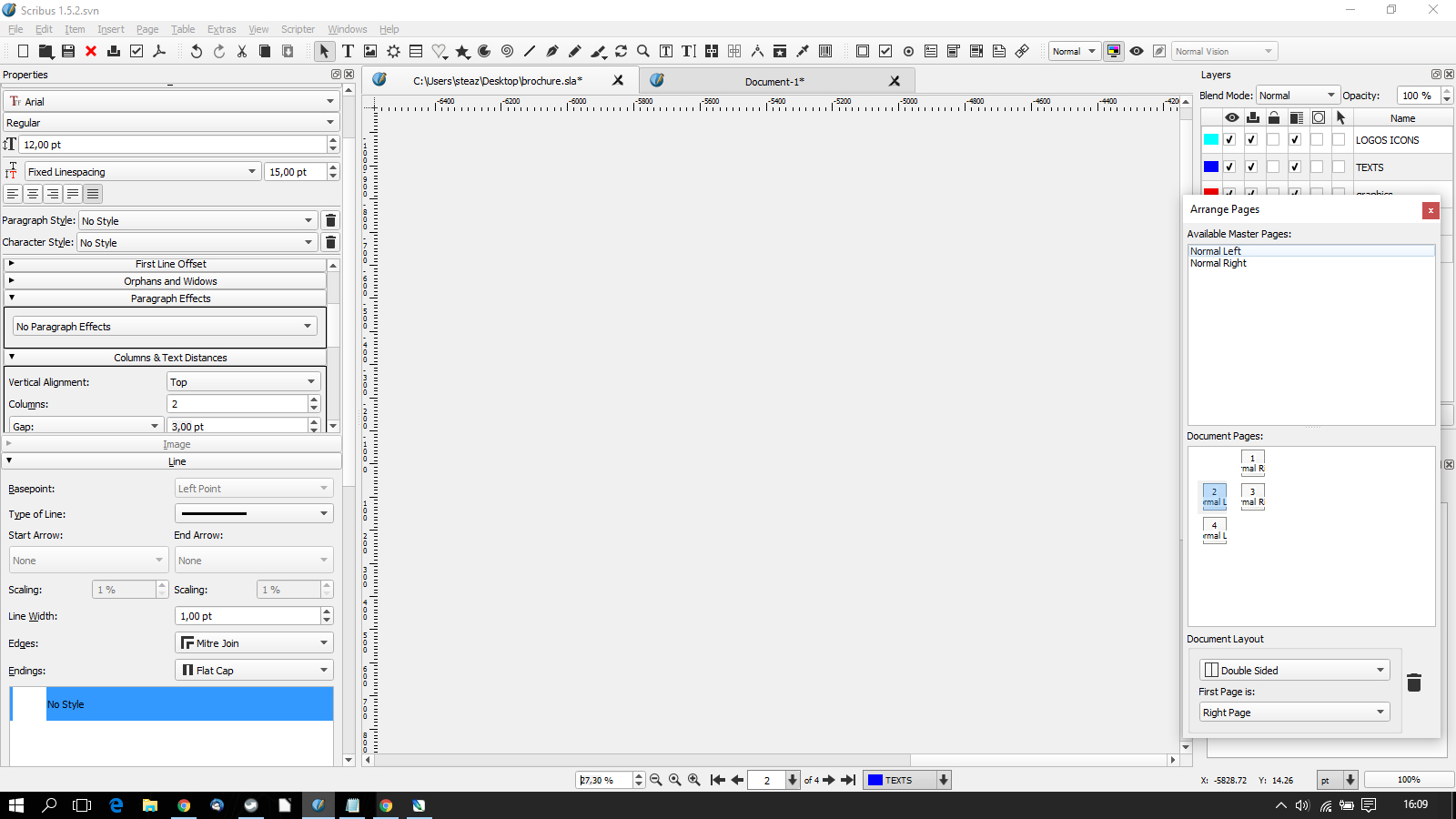
Task: Toggle print checkbox for LOGOS ICONS layer
Action: 1251,140
